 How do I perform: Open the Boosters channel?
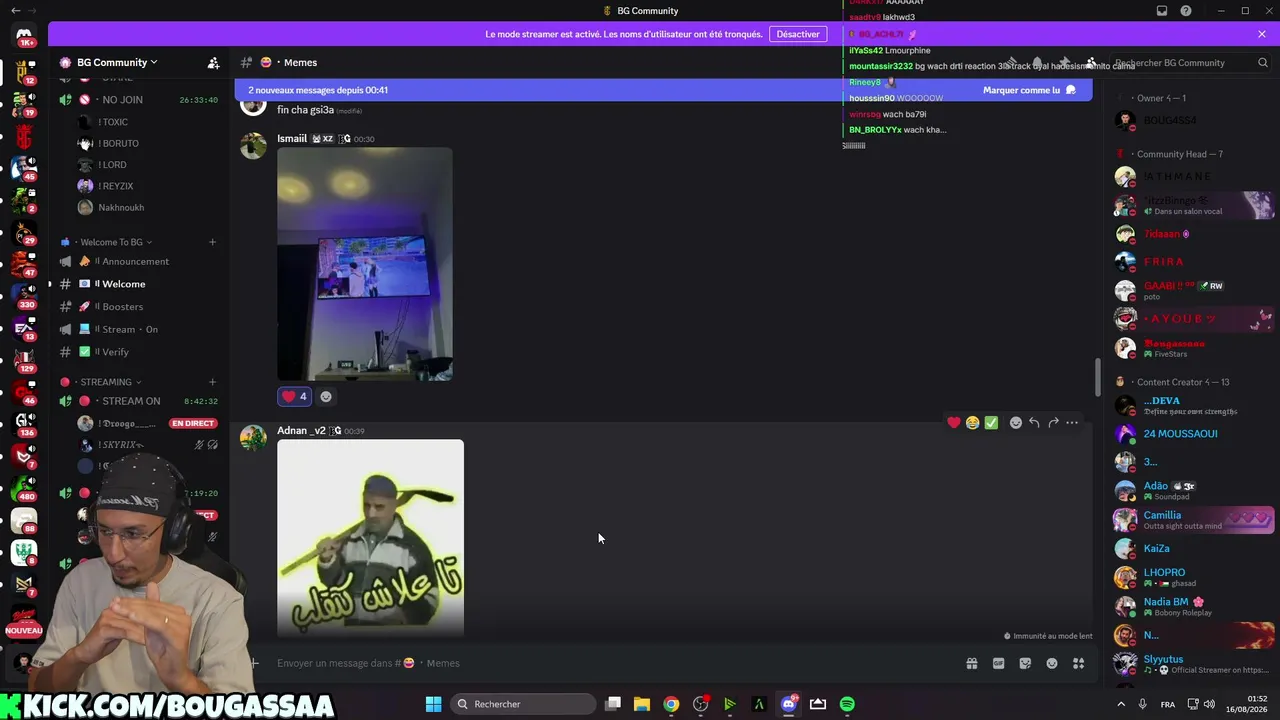pos(139,307)
